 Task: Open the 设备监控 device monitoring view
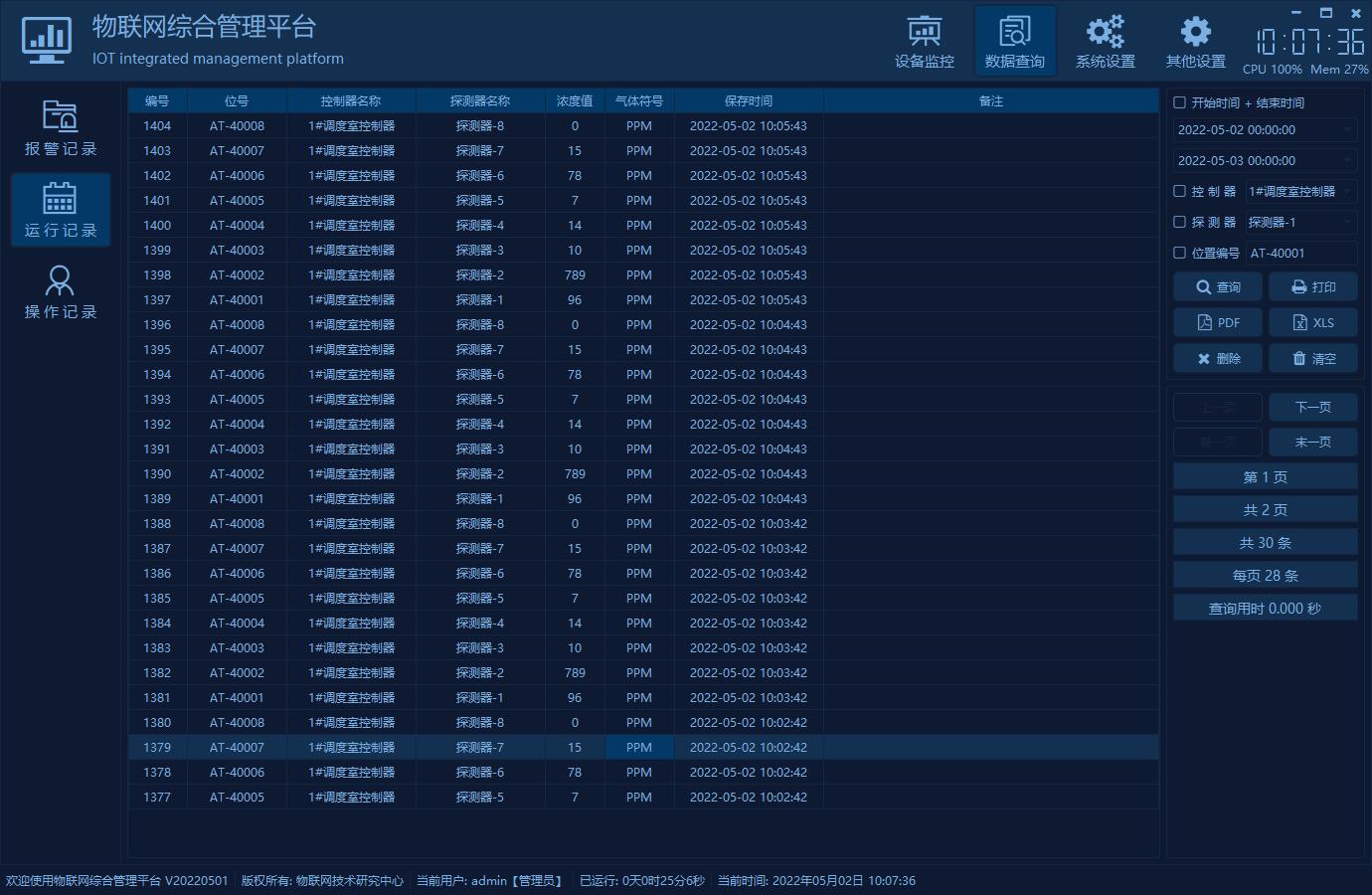(924, 42)
